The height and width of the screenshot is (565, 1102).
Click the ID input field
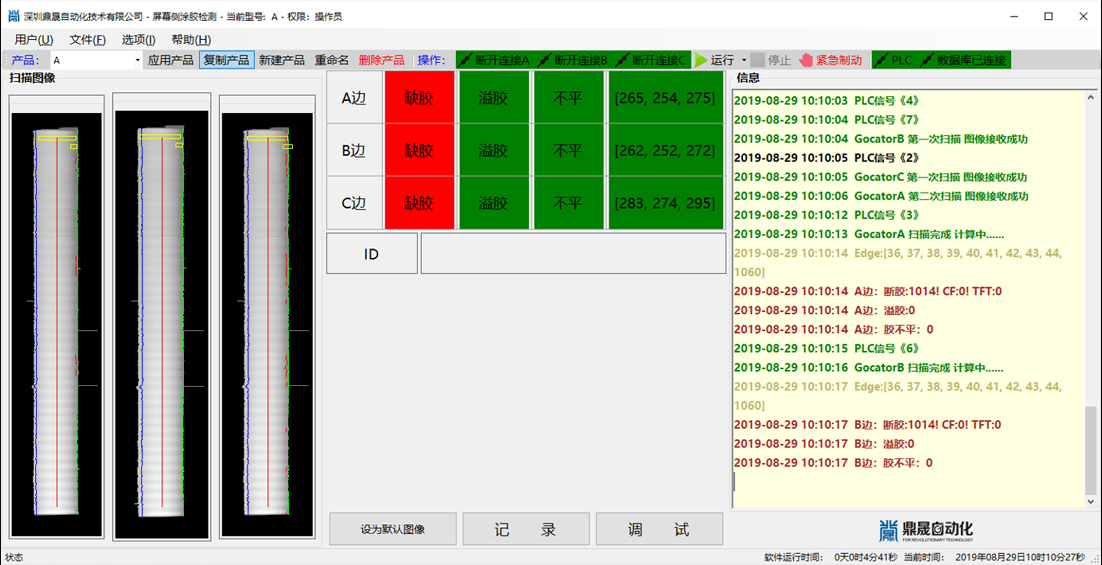click(573, 254)
